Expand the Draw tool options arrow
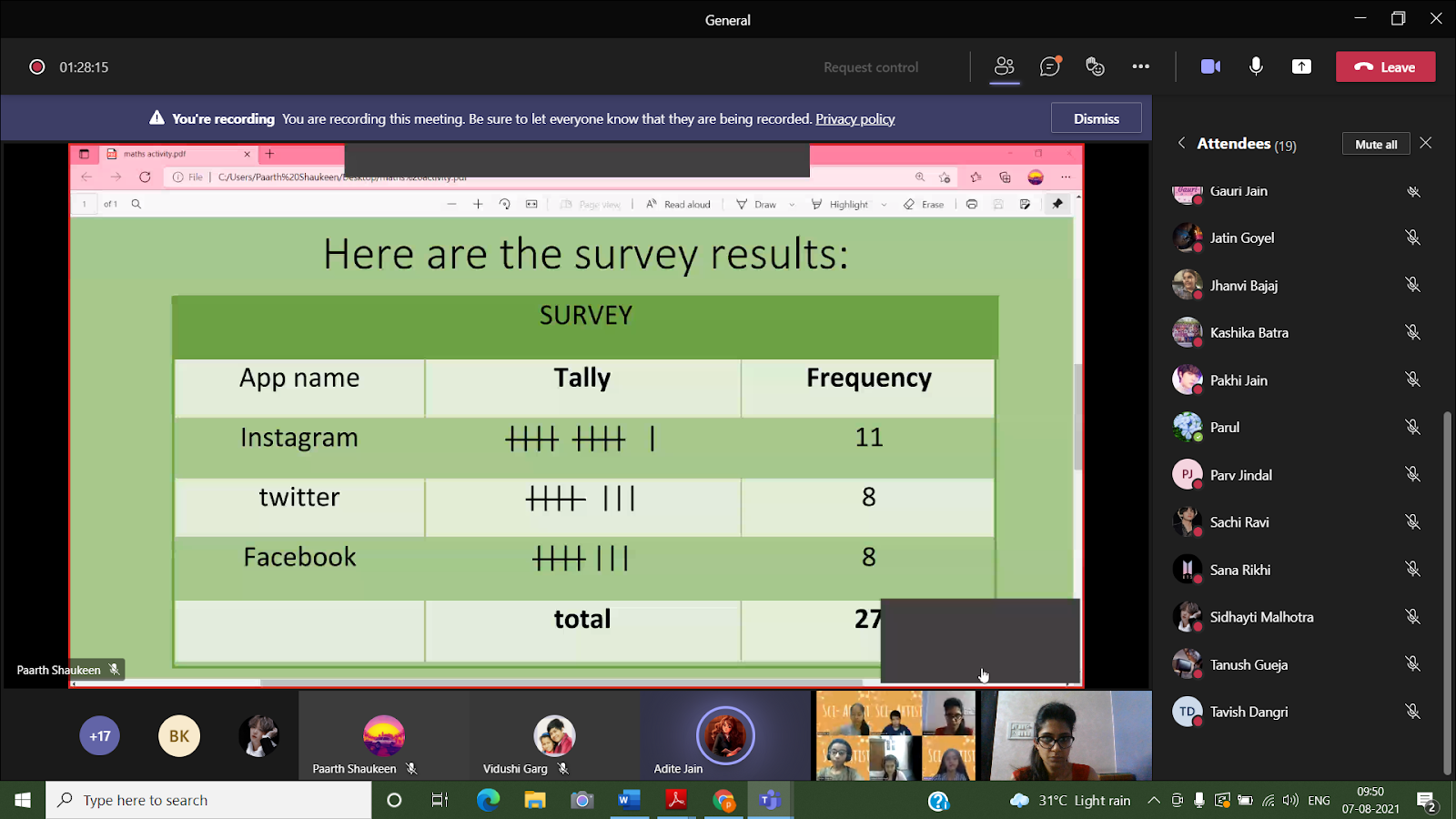Viewport: 1456px width, 819px height. tap(792, 205)
